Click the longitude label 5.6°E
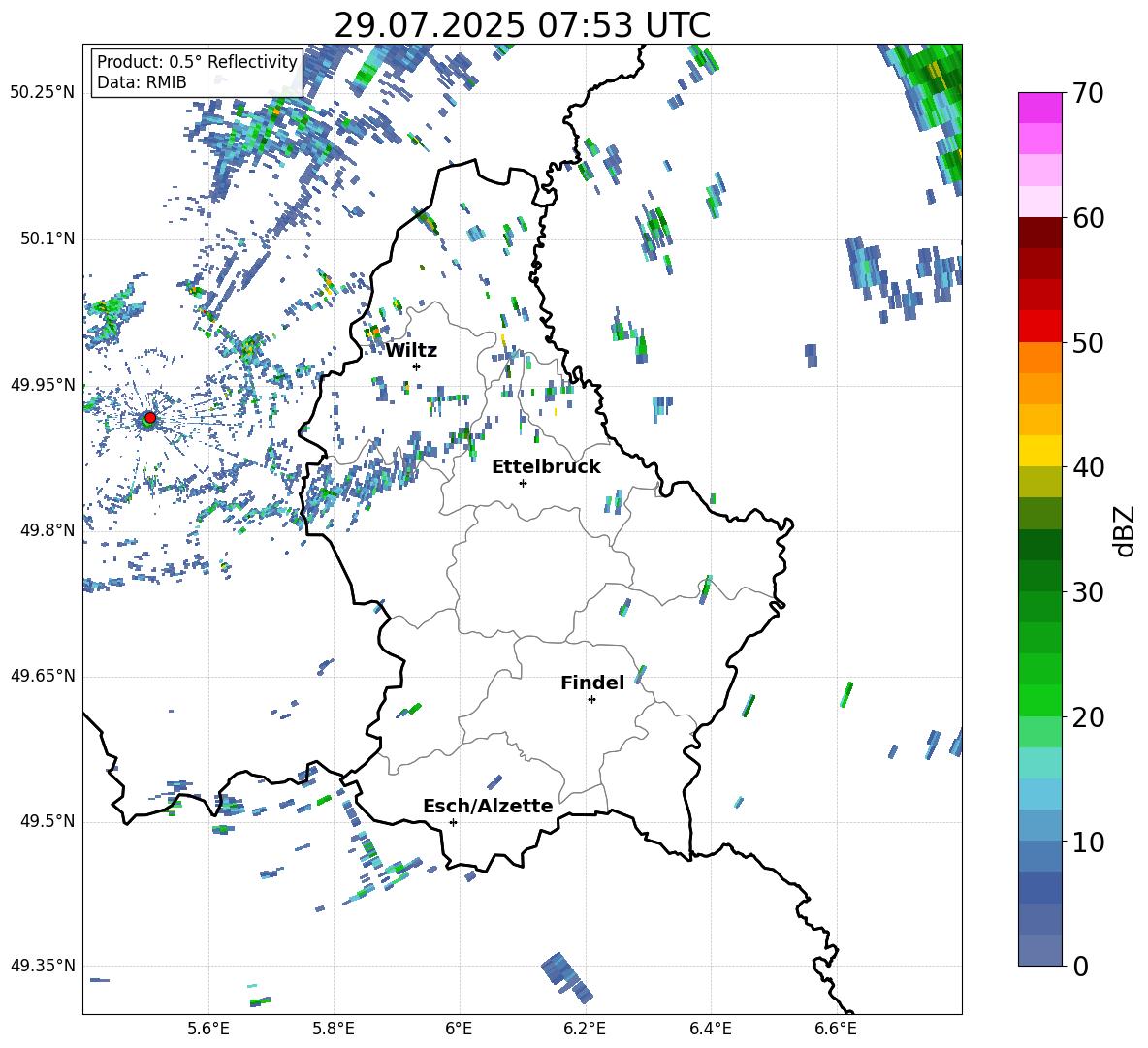 (208, 1029)
